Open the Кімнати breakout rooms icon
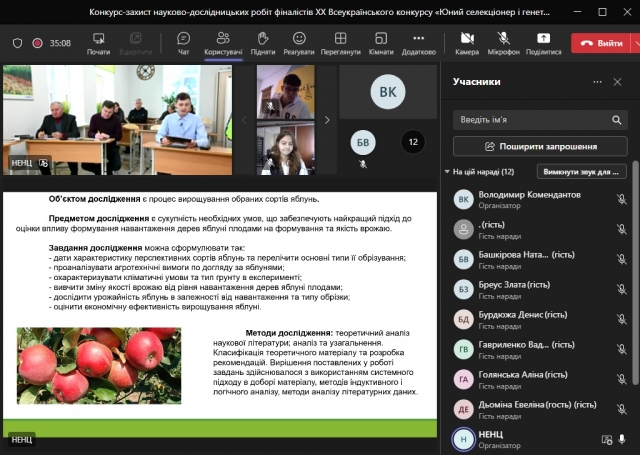Viewport: 640px width, 455px height. tap(381, 42)
